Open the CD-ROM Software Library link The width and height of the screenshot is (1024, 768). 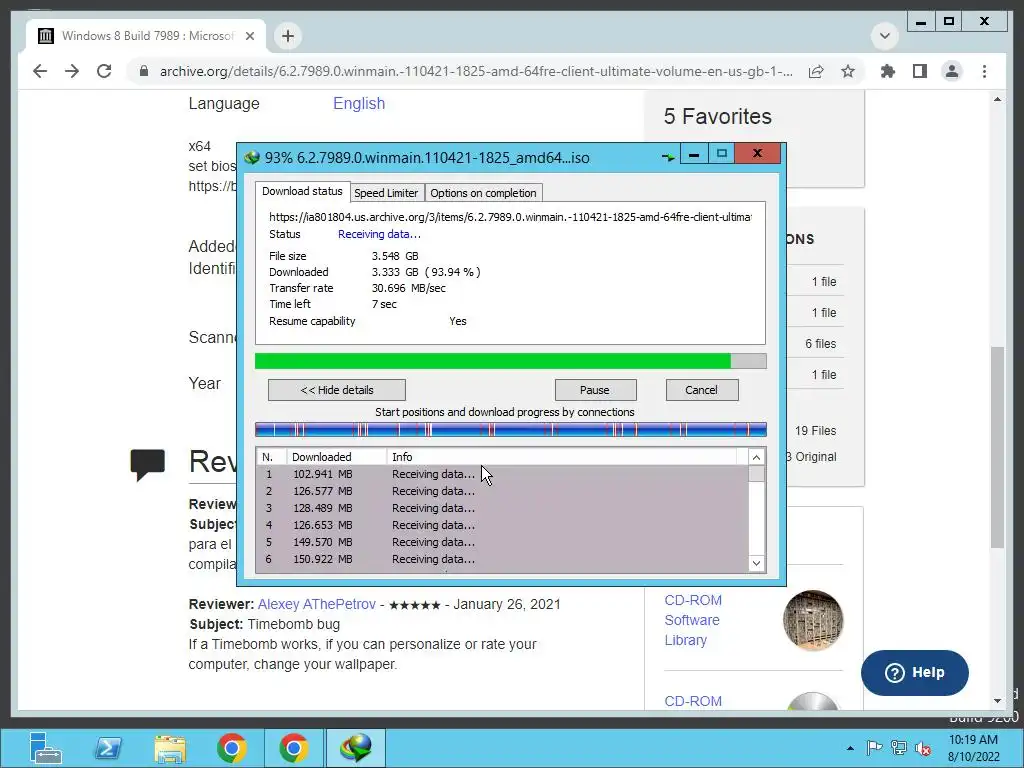(693, 620)
